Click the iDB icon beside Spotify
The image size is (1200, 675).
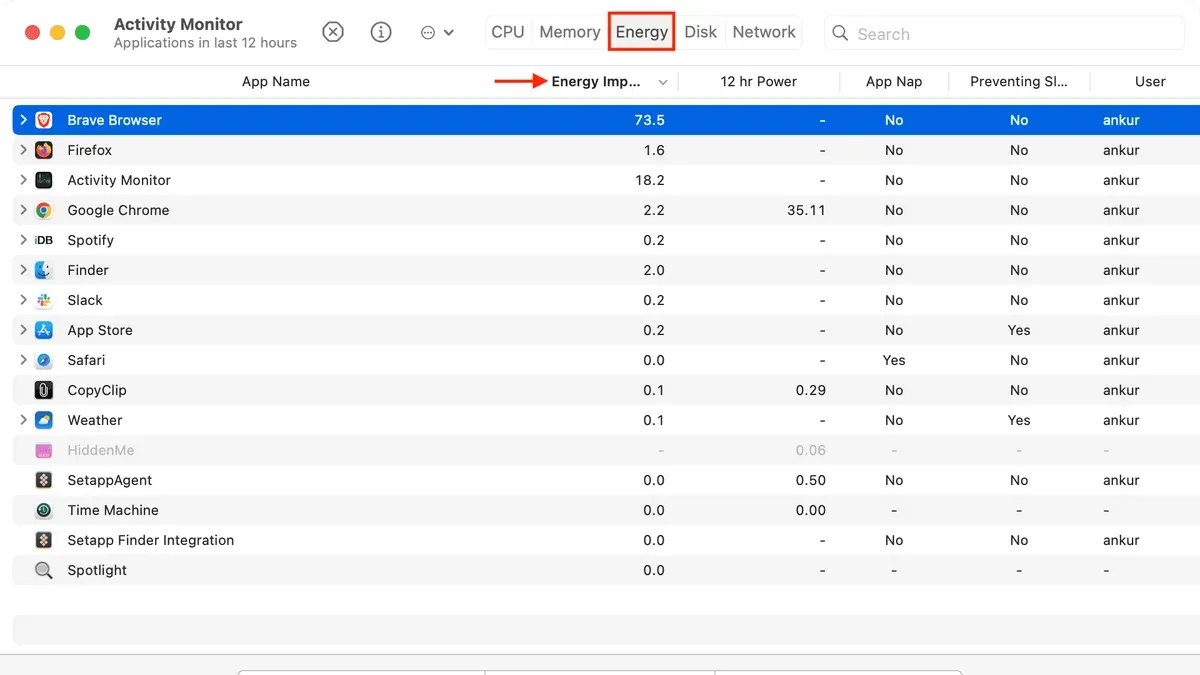tap(44, 240)
